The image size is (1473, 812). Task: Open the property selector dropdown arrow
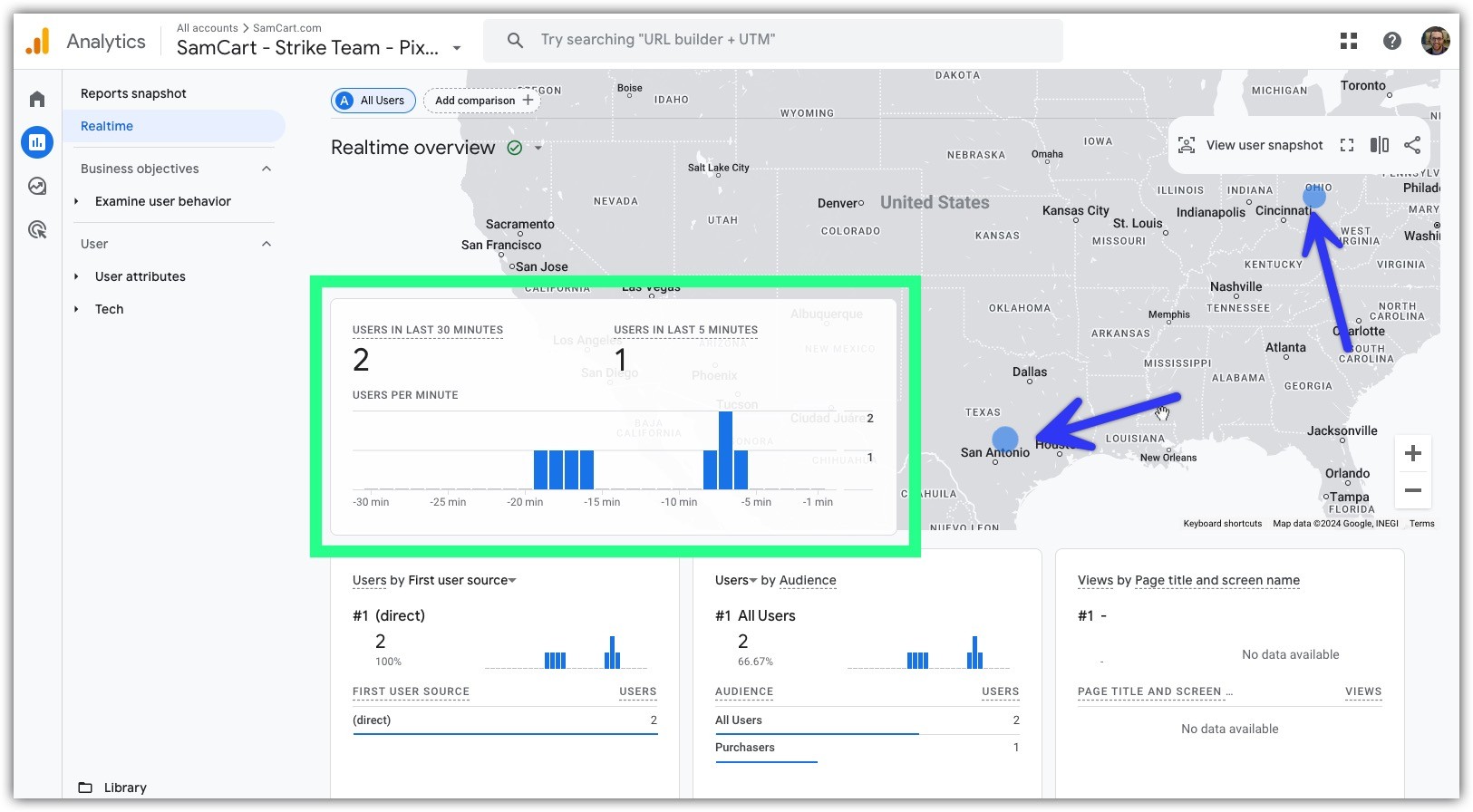point(457,48)
